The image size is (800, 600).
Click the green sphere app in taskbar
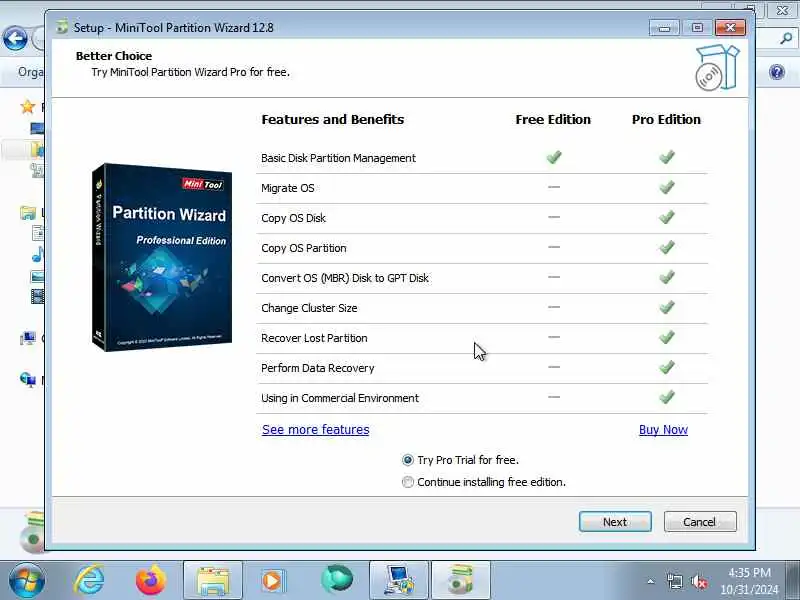(x=337, y=580)
